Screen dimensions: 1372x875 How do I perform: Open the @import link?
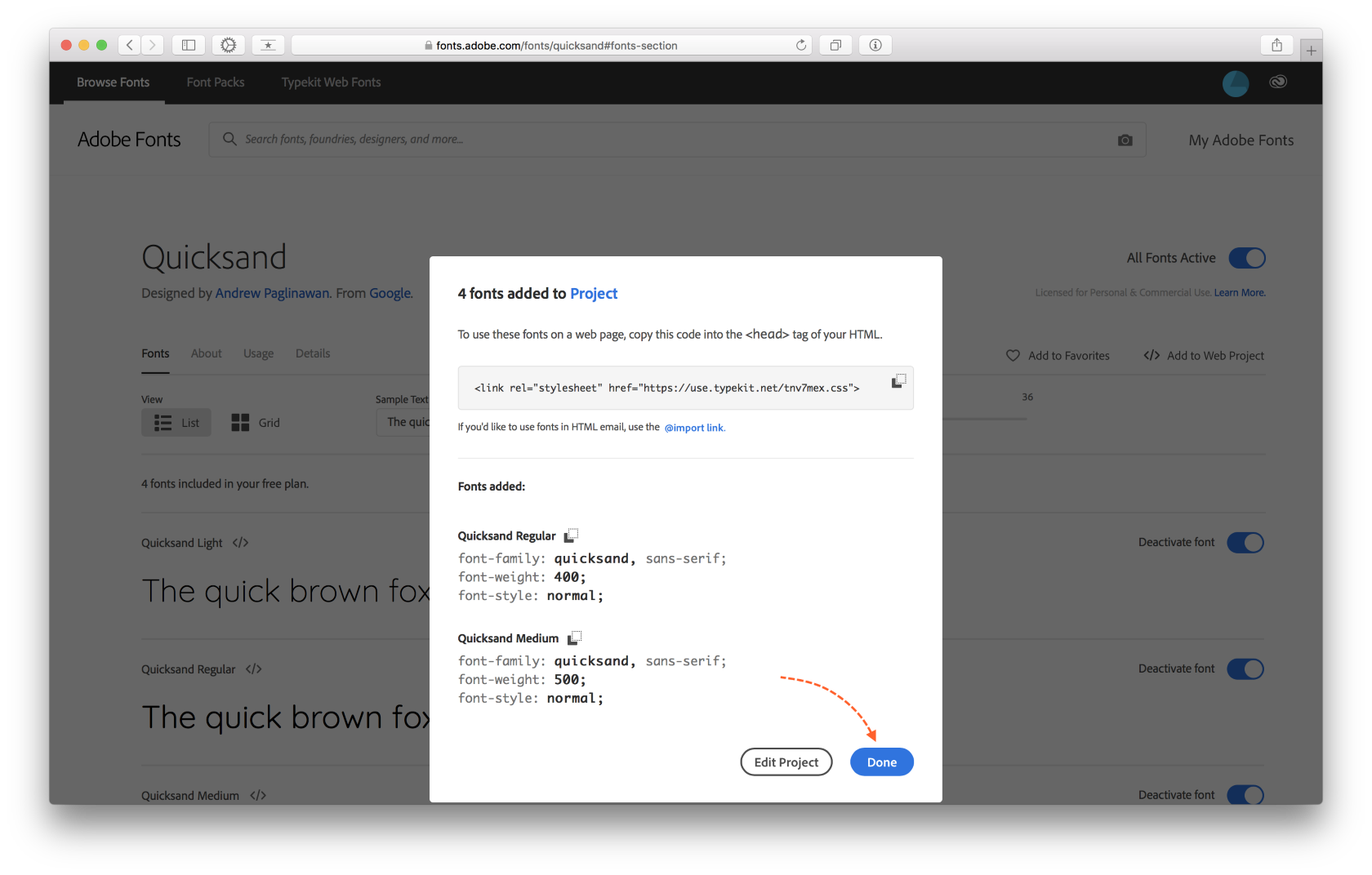694,428
